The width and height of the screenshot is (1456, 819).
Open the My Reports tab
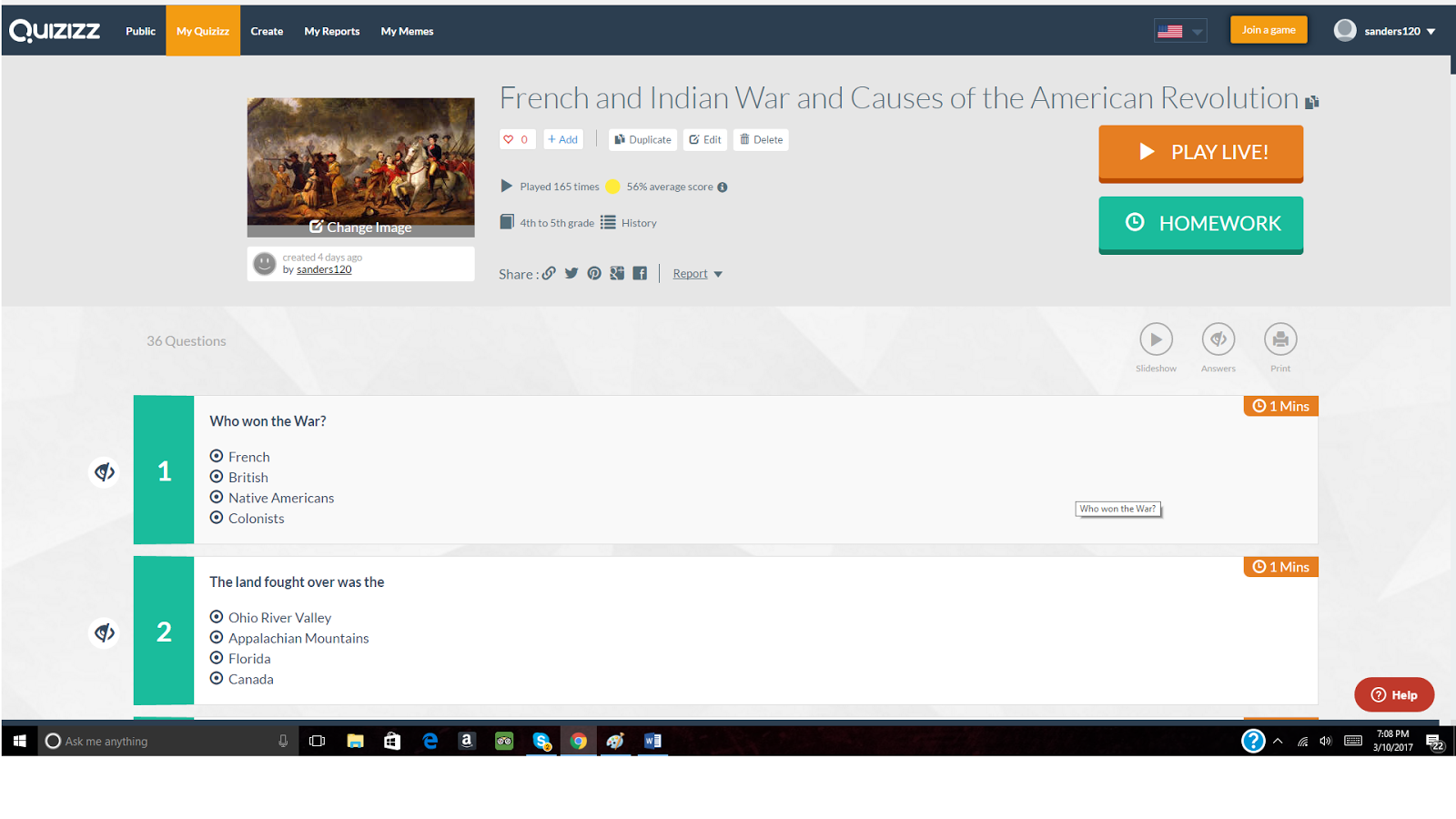pyautogui.click(x=332, y=31)
